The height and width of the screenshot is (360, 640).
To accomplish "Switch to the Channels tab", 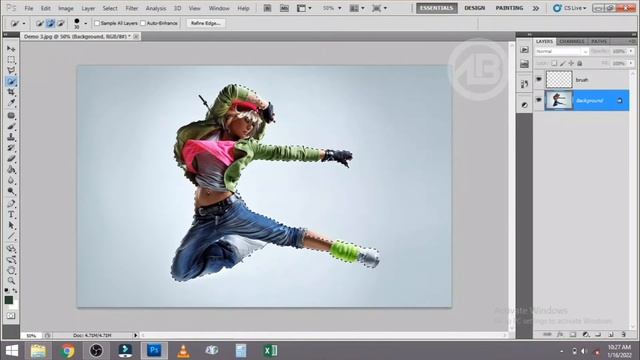I will coord(571,41).
